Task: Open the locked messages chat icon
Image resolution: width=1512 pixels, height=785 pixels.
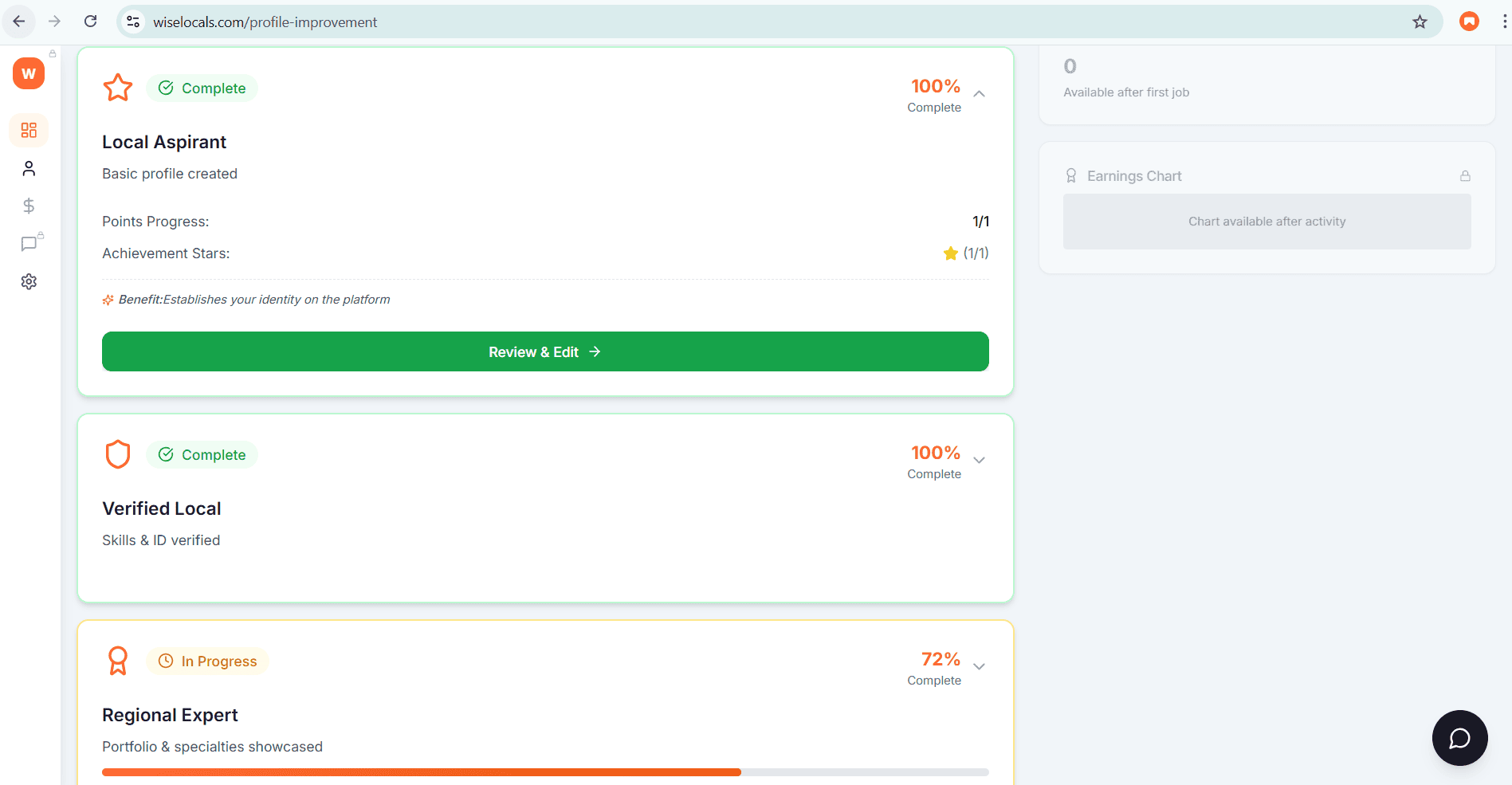Action: coord(29,244)
